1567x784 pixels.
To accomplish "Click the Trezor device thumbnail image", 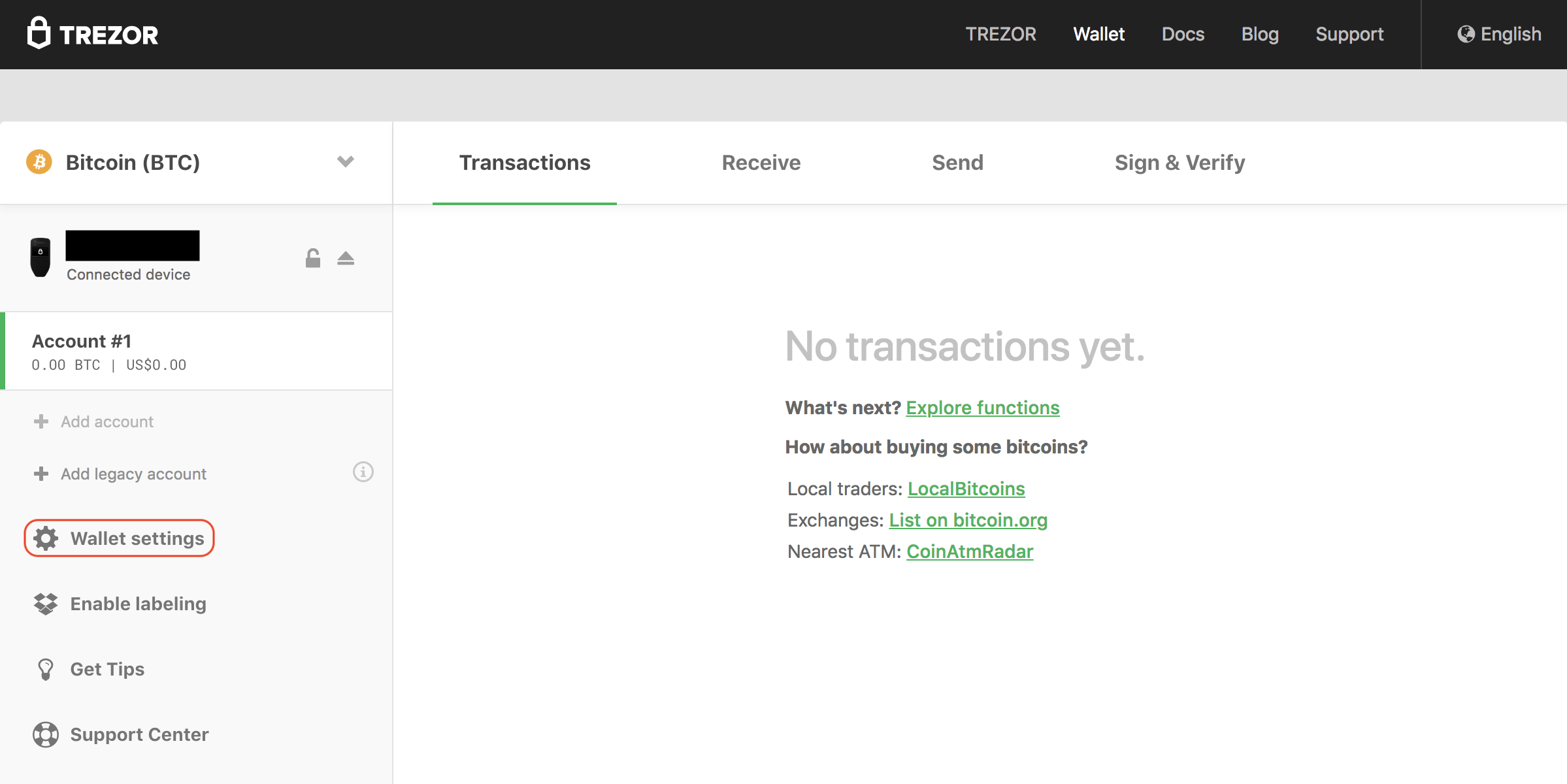I will click(41, 257).
